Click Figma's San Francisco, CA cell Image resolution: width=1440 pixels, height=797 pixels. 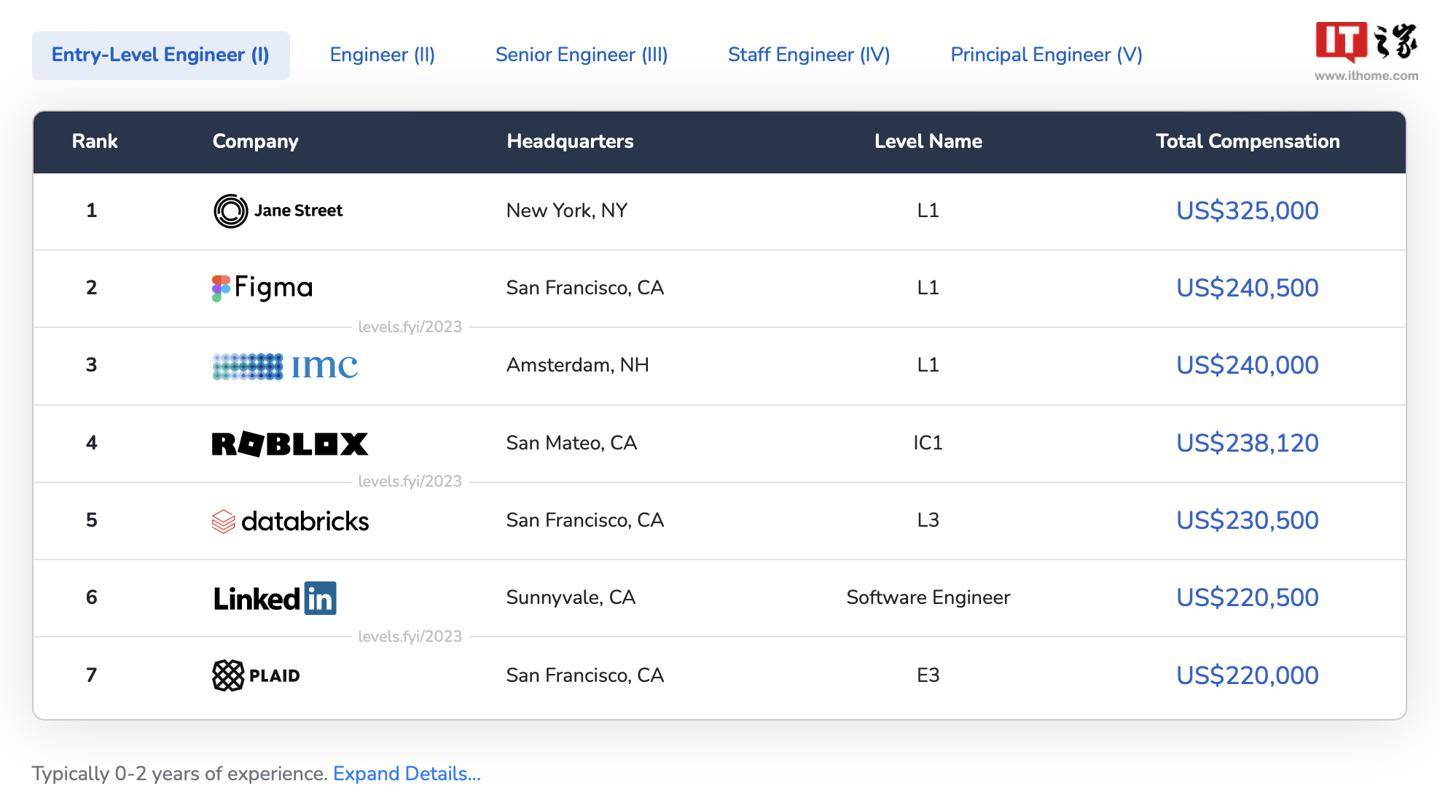(x=585, y=288)
